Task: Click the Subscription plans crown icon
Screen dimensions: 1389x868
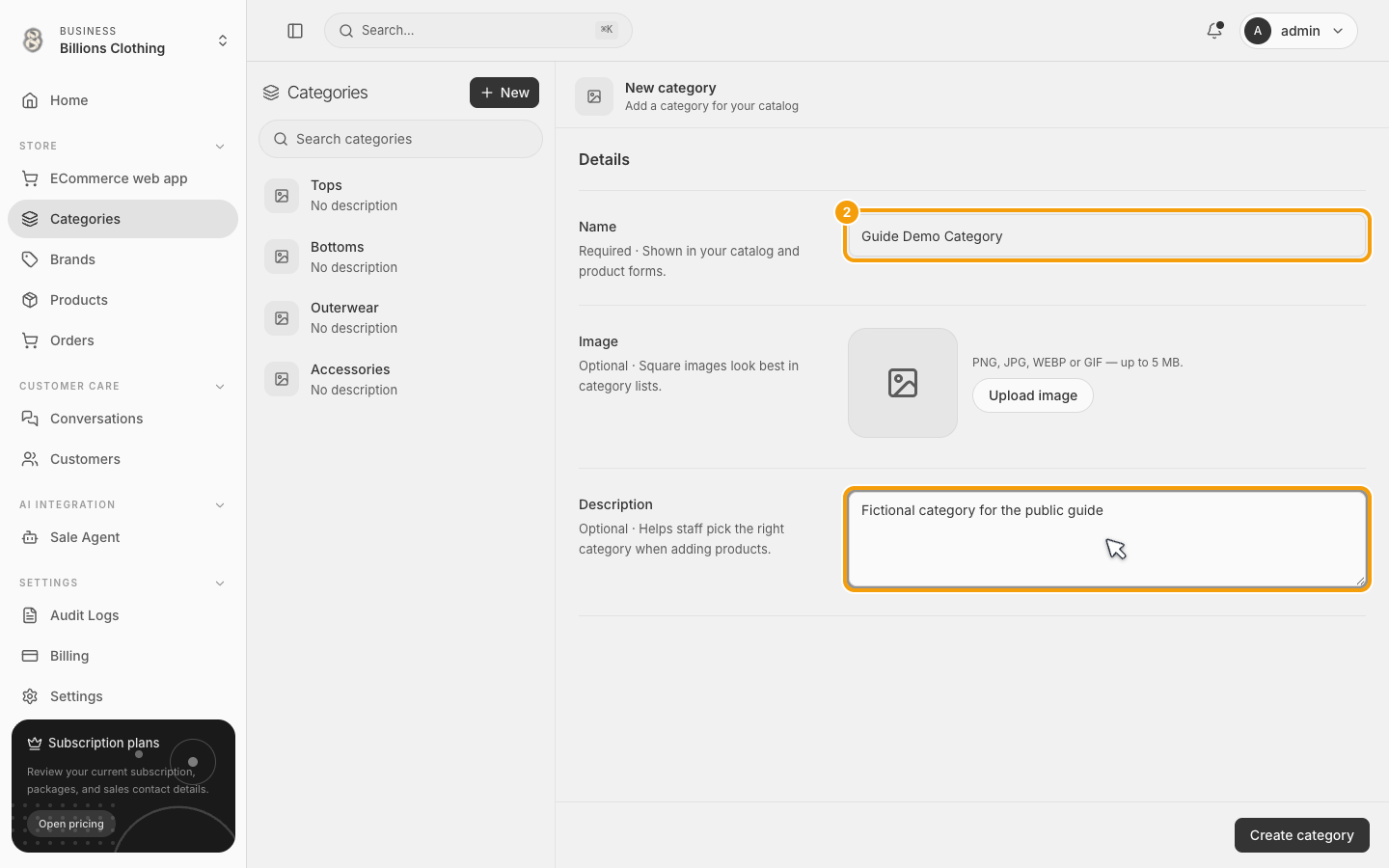Action: (35, 743)
